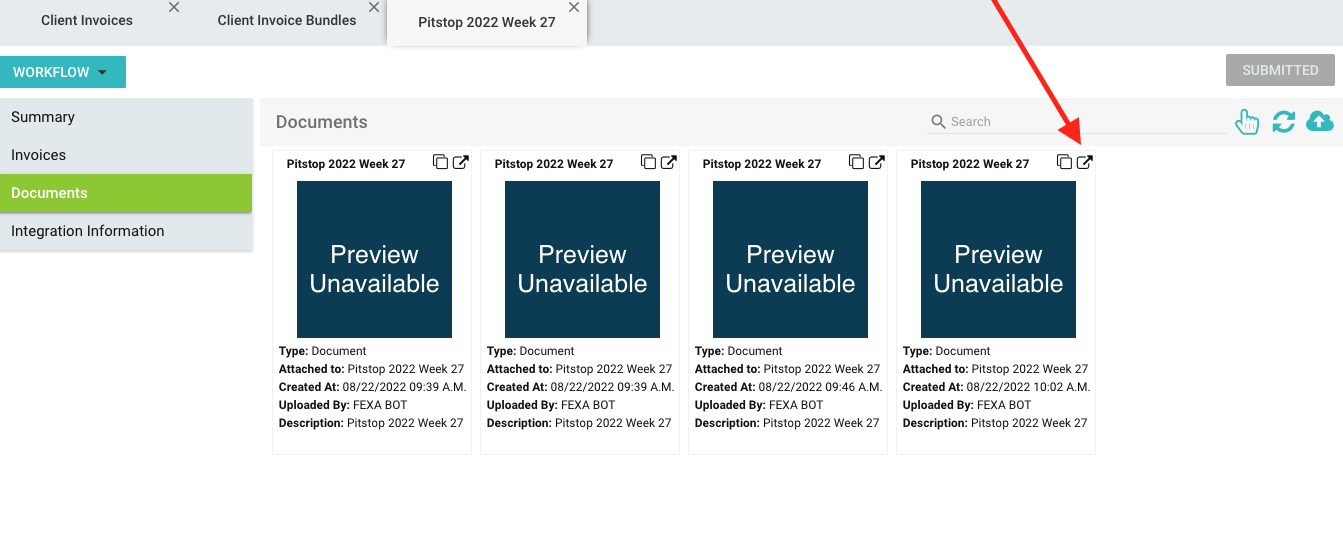Open the Invoices section in sidebar
Image resolution: width=1343 pixels, height=558 pixels.
[x=38, y=155]
